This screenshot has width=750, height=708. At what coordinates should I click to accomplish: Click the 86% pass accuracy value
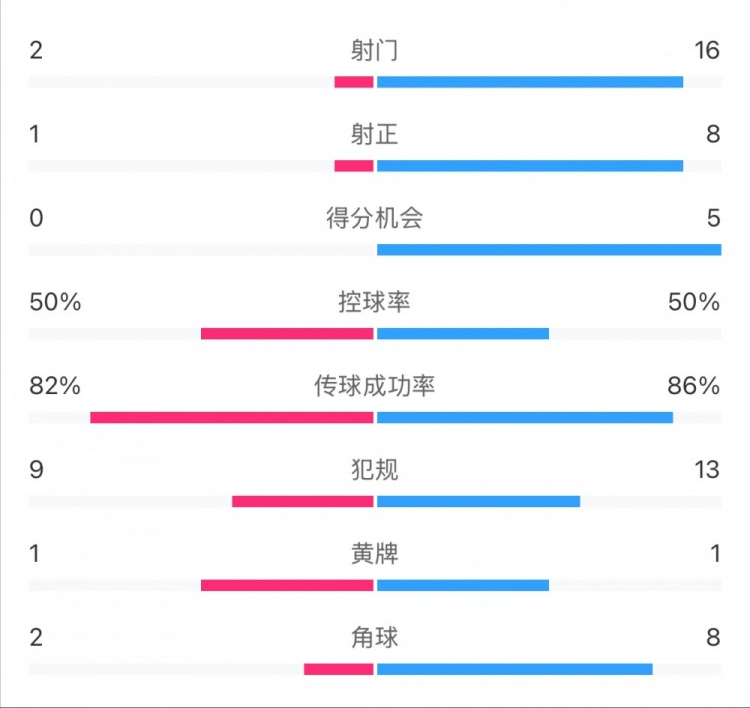(x=695, y=386)
